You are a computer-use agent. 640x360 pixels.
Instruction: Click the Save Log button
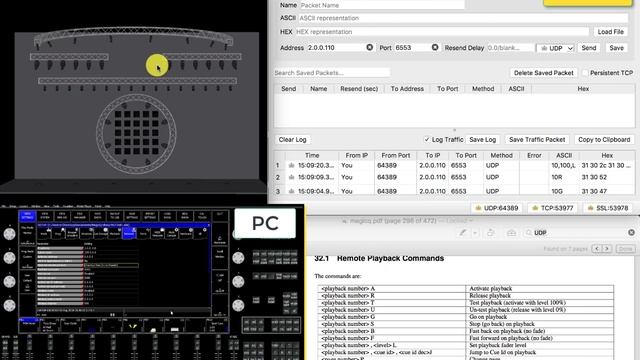(482, 140)
